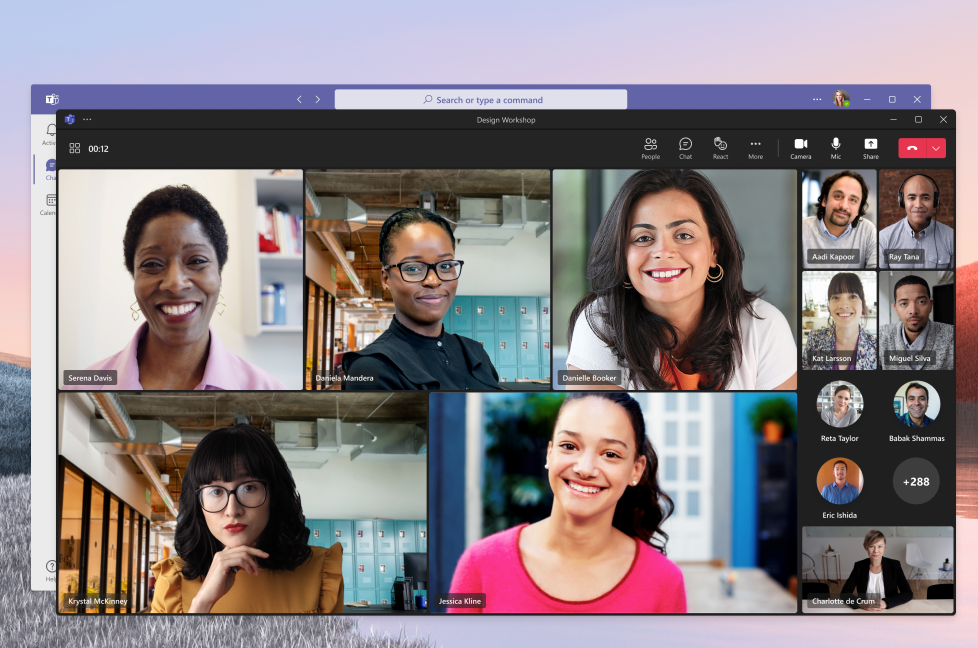Screen dimensions: 978x648
Task: Click the profile avatar in Teams title bar
Action: [841, 99]
